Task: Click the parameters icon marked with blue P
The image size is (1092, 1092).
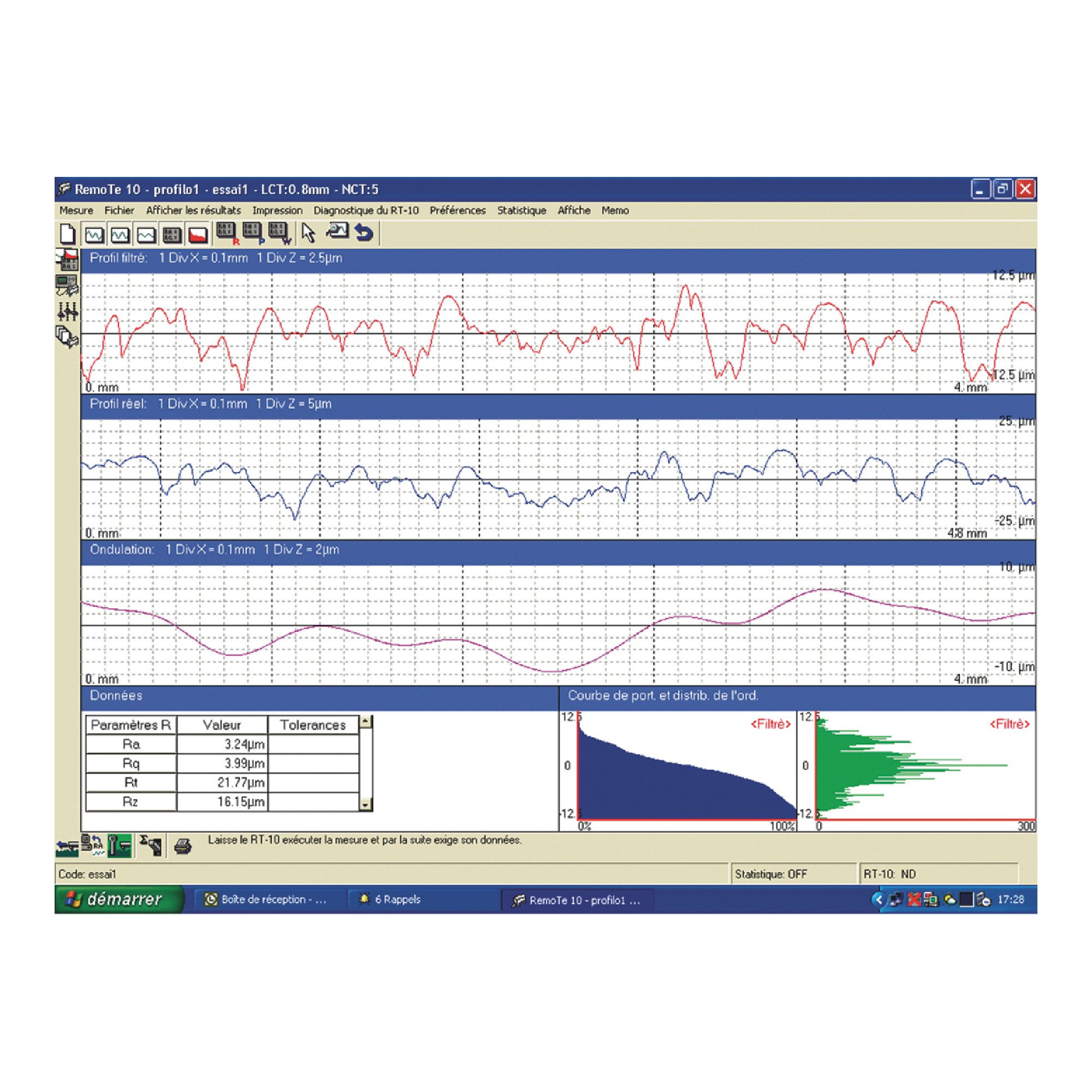Action: (x=253, y=233)
